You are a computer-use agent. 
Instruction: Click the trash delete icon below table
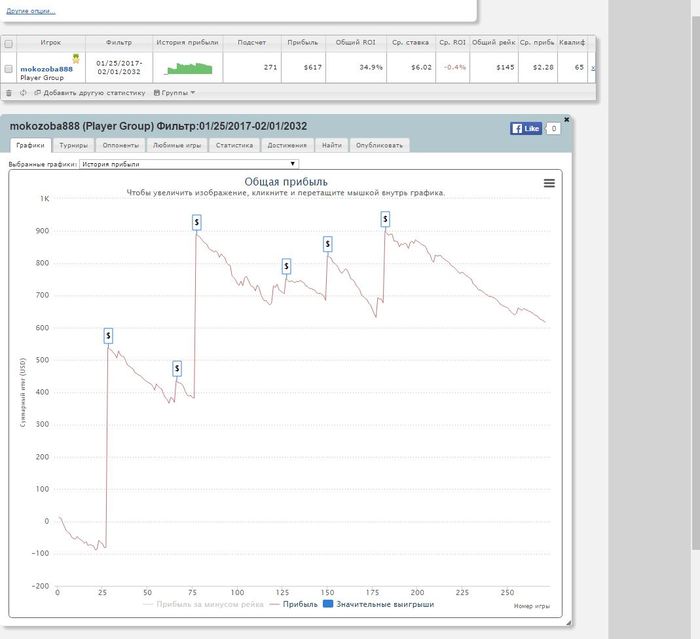click(9, 93)
